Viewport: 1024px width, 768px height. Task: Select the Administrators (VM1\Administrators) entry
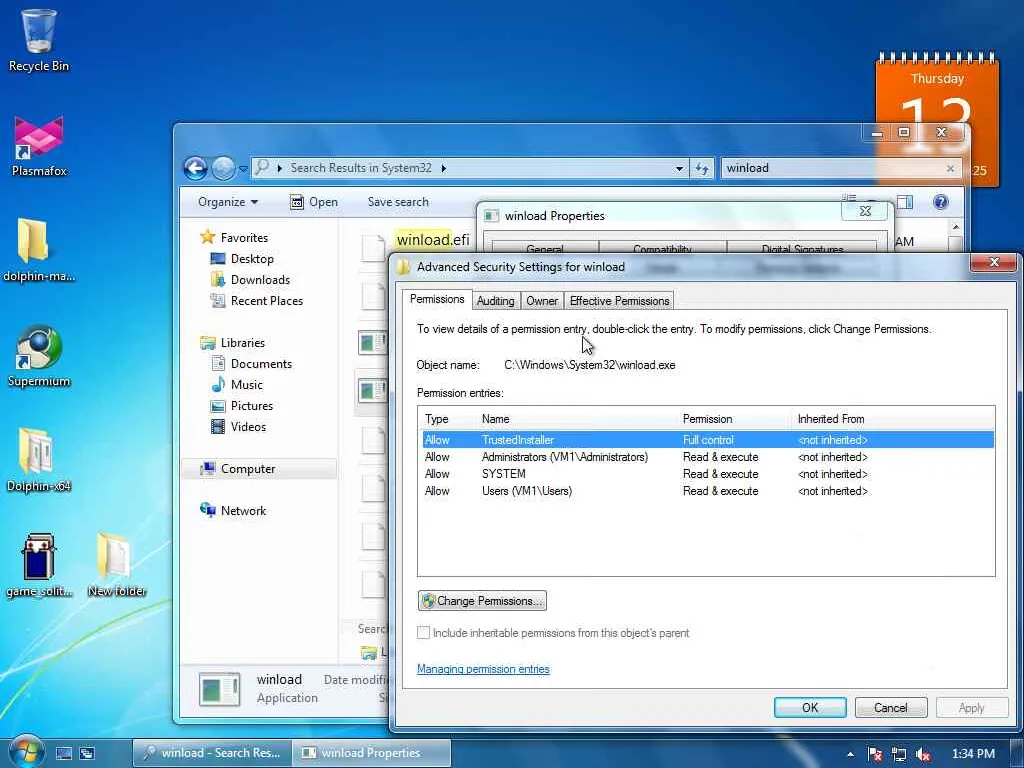click(708, 456)
